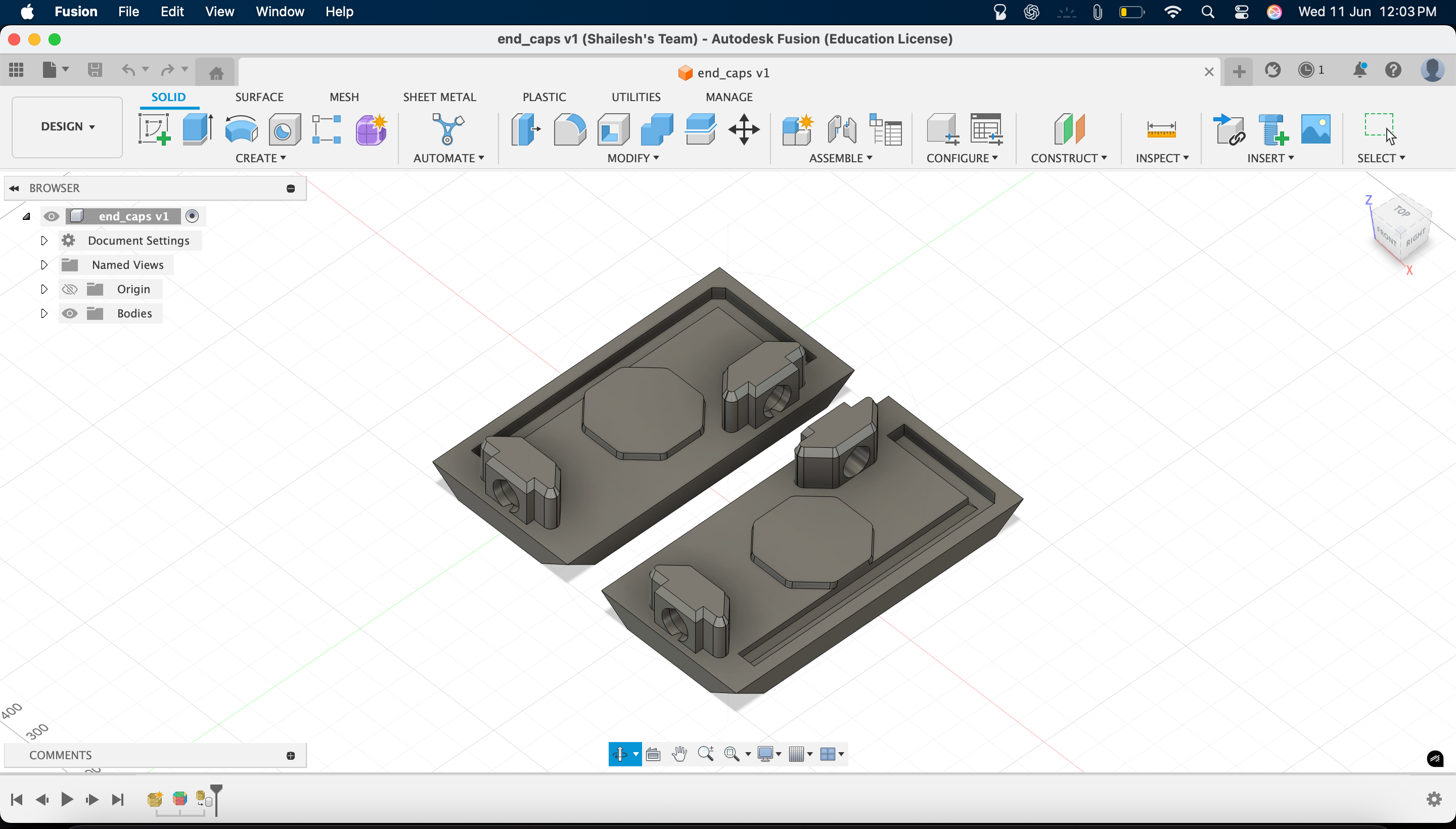Screen dimensions: 1456x829
Task: Click the Rectangular Pattern tool icon
Action: tap(327, 129)
